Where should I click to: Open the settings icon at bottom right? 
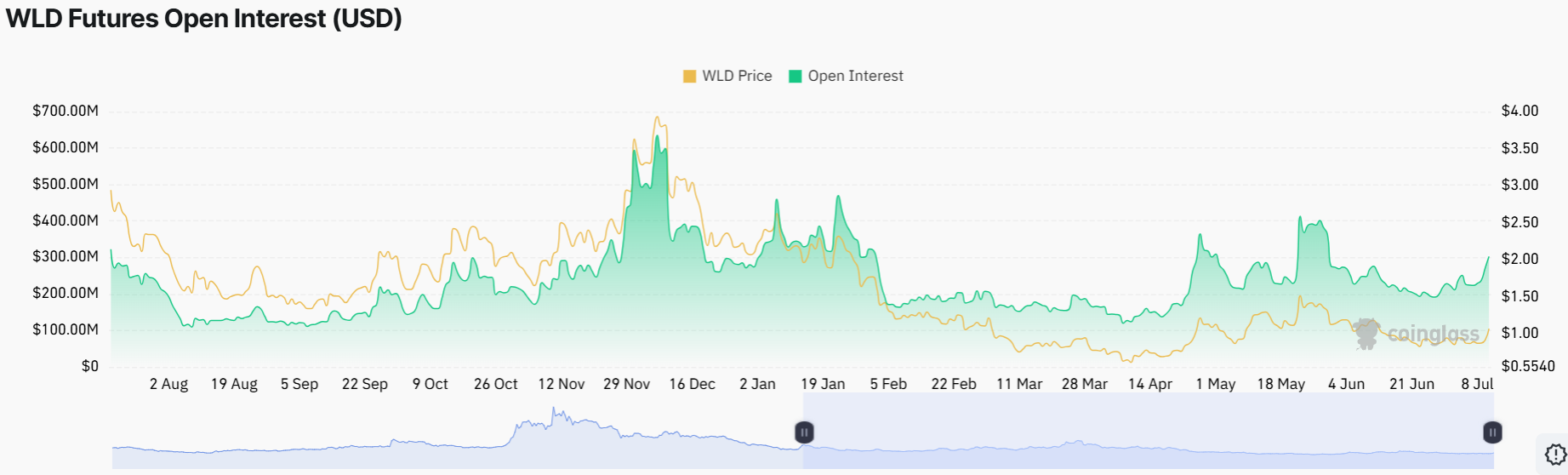[x=1555, y=455]
